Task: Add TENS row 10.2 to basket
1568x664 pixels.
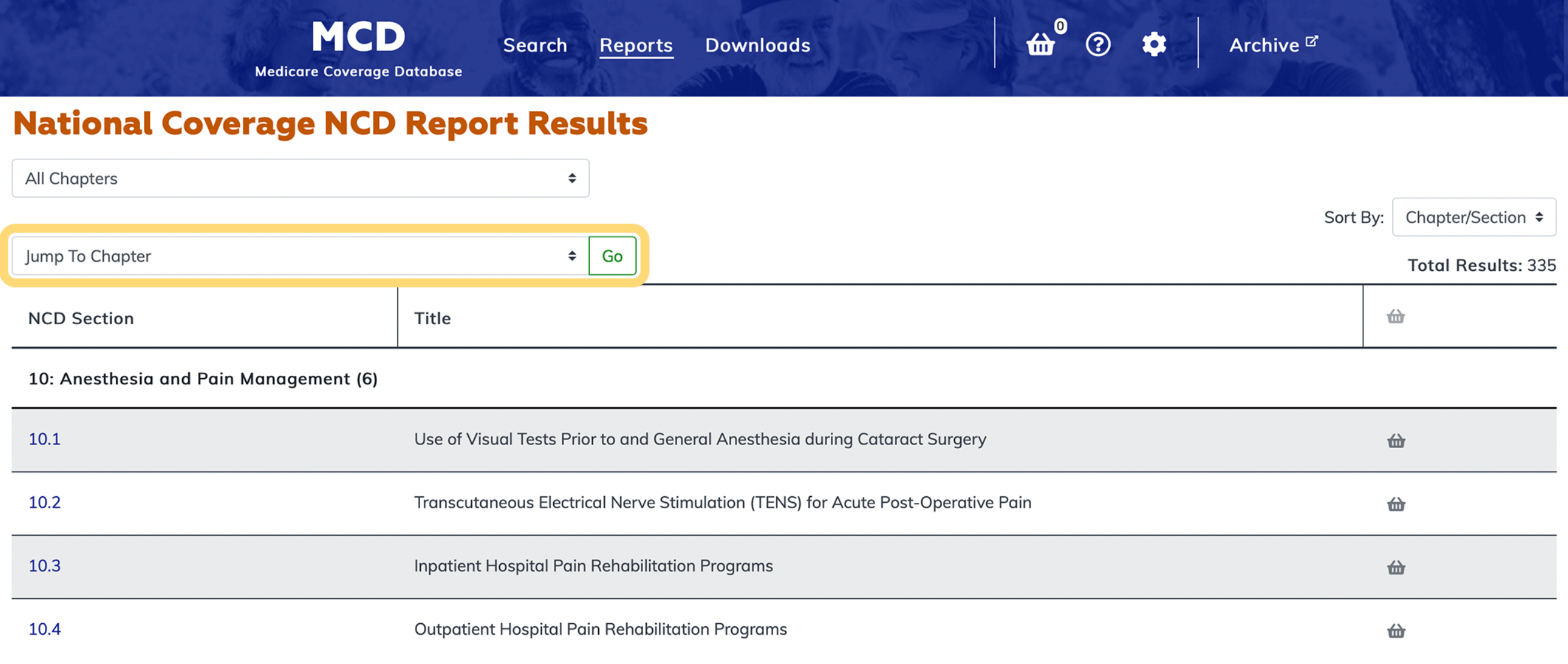Action: click(1396, 504)
